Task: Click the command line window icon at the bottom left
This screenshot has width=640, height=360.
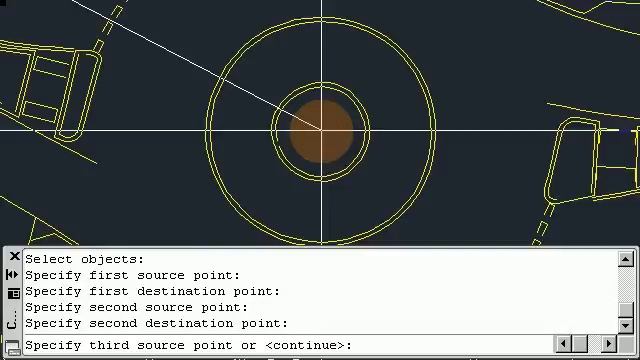Action: 13,347
